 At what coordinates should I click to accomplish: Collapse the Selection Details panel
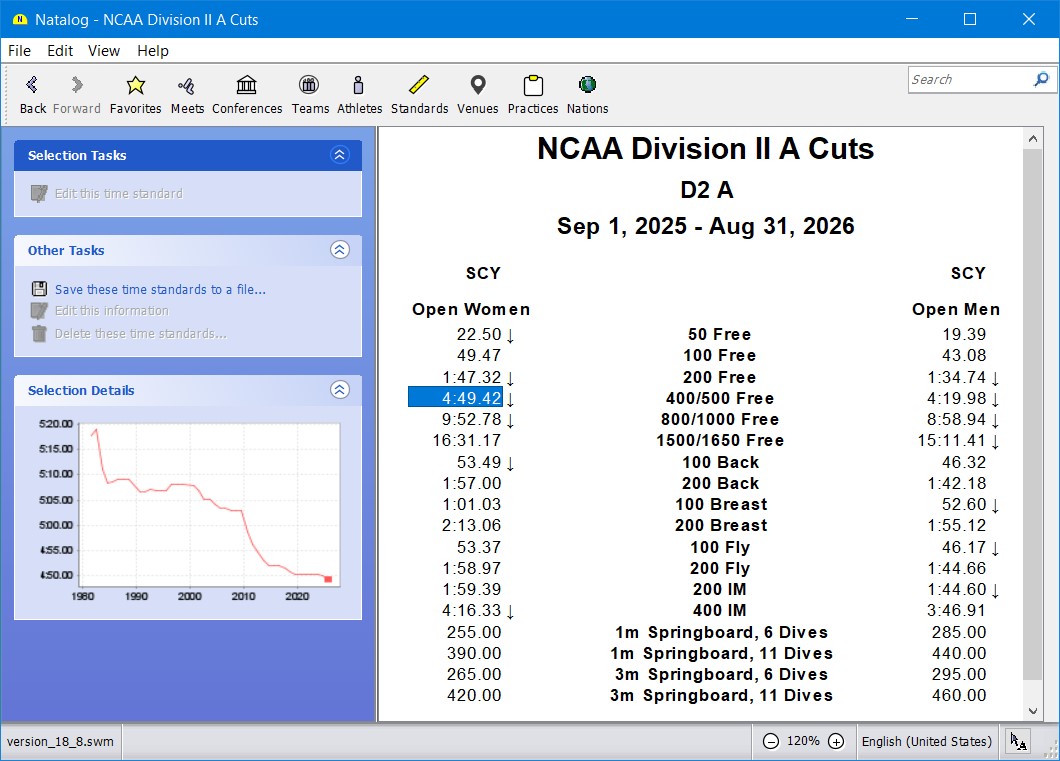(x=340, y=390)
